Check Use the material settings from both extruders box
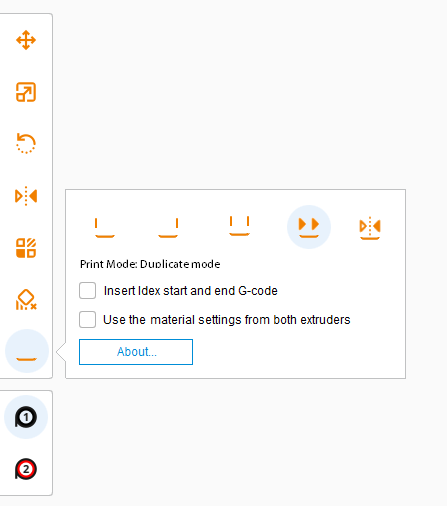 pos(87,319)
